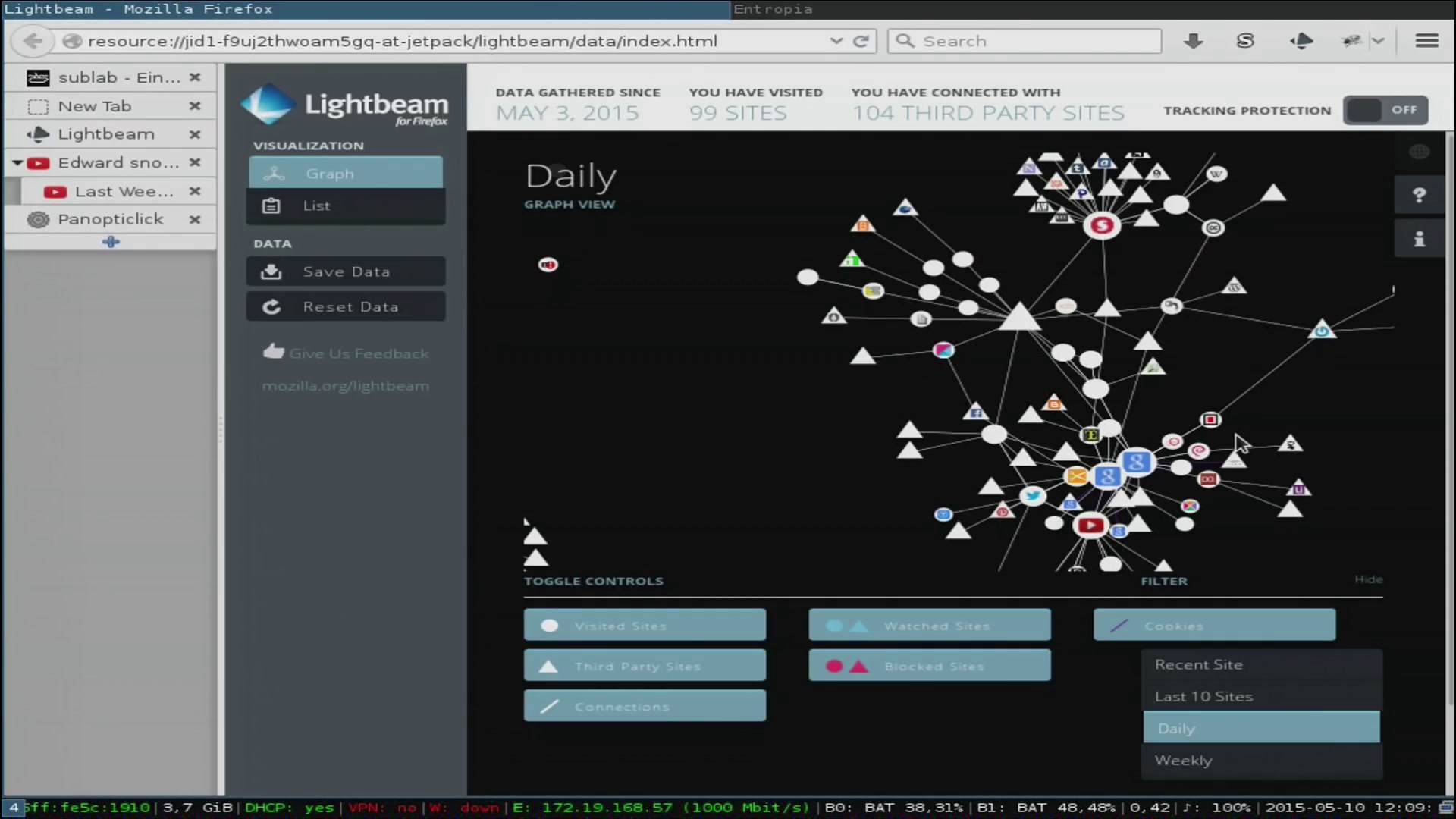The width and height of the screenshot is (1456, 819).
Task: Click Give Us Feedback link
Action: point(347,353)
